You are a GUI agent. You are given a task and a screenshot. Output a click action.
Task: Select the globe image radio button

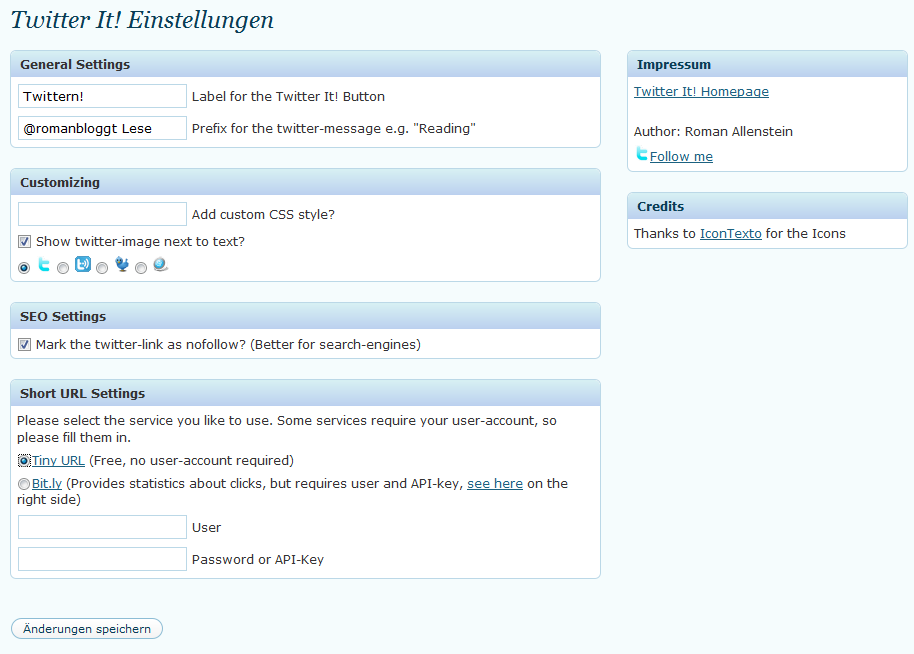click(x=141, y=268)
